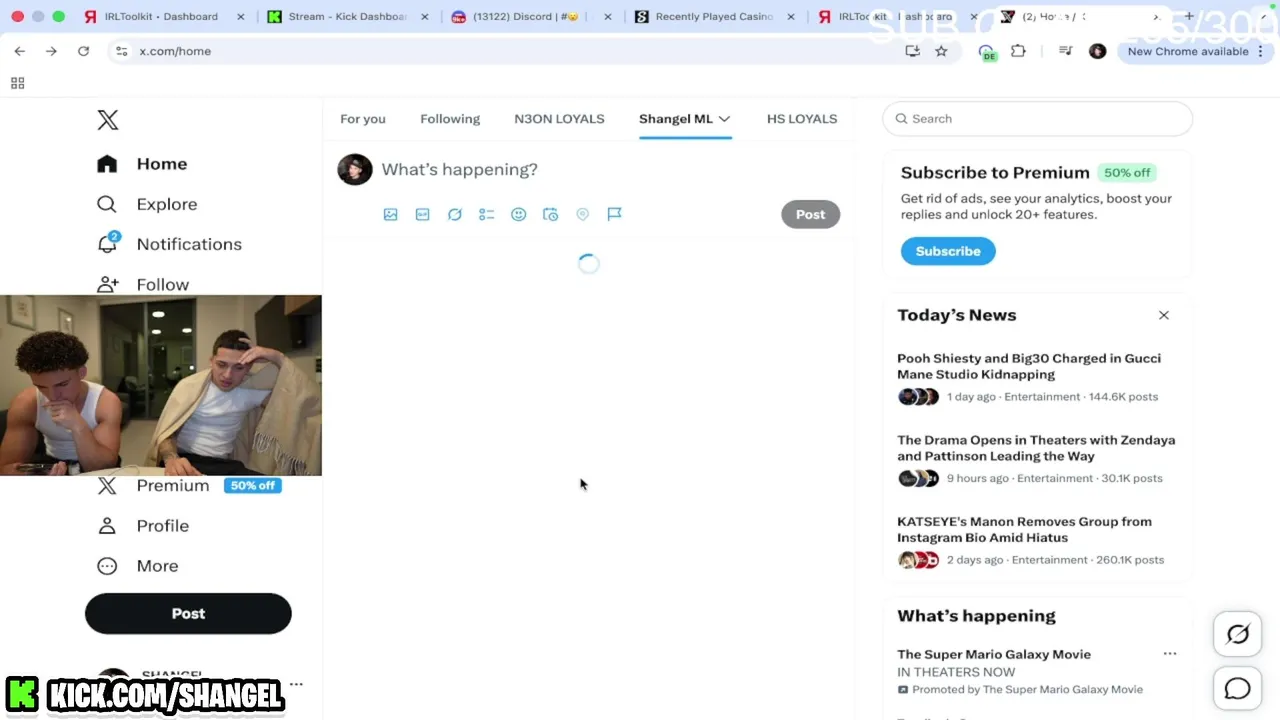This screenshot has height=720, width=1280.
Task: Click browser Forward arrow
Action: point(51,51)
